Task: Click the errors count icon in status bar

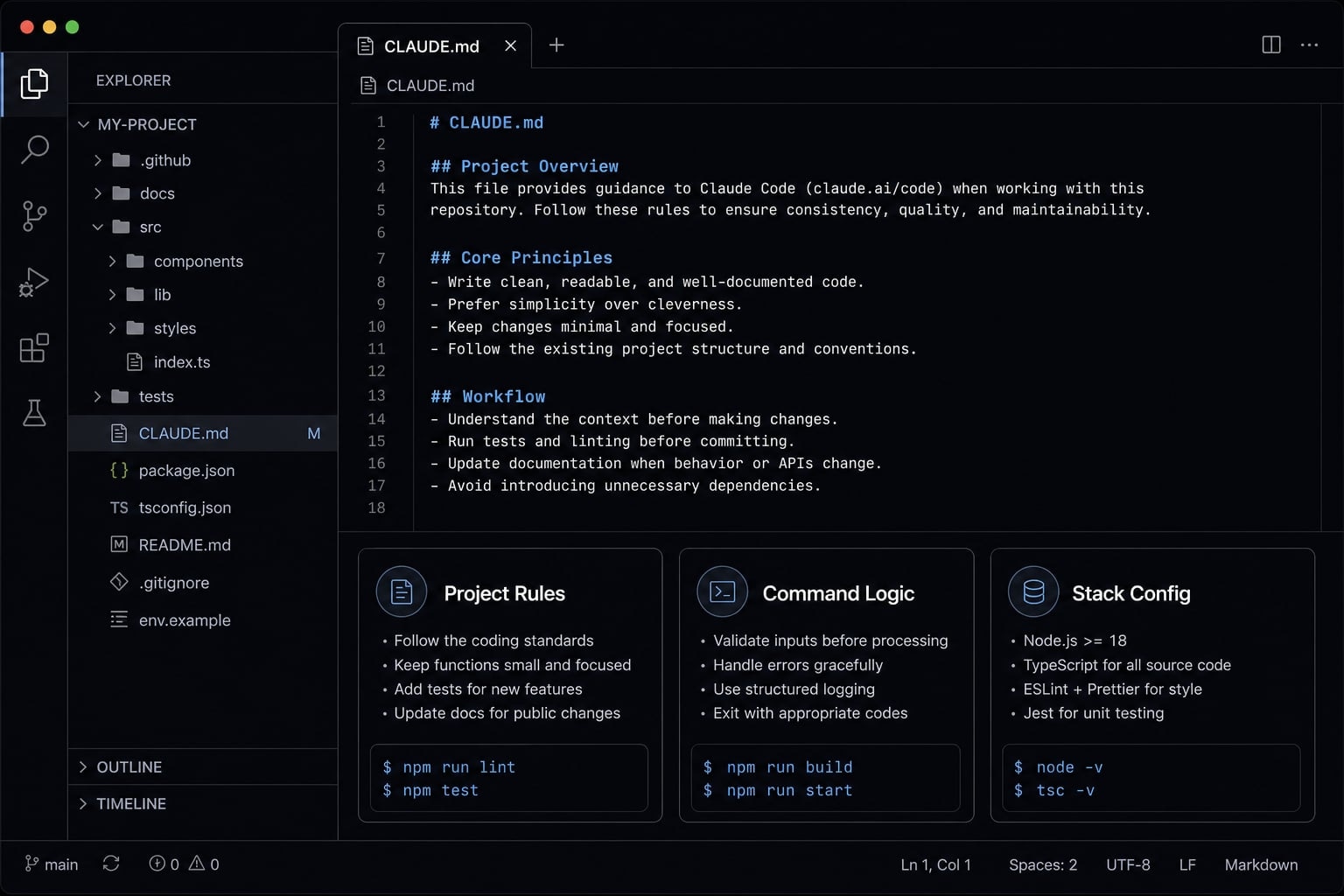Action: point(157,864)
